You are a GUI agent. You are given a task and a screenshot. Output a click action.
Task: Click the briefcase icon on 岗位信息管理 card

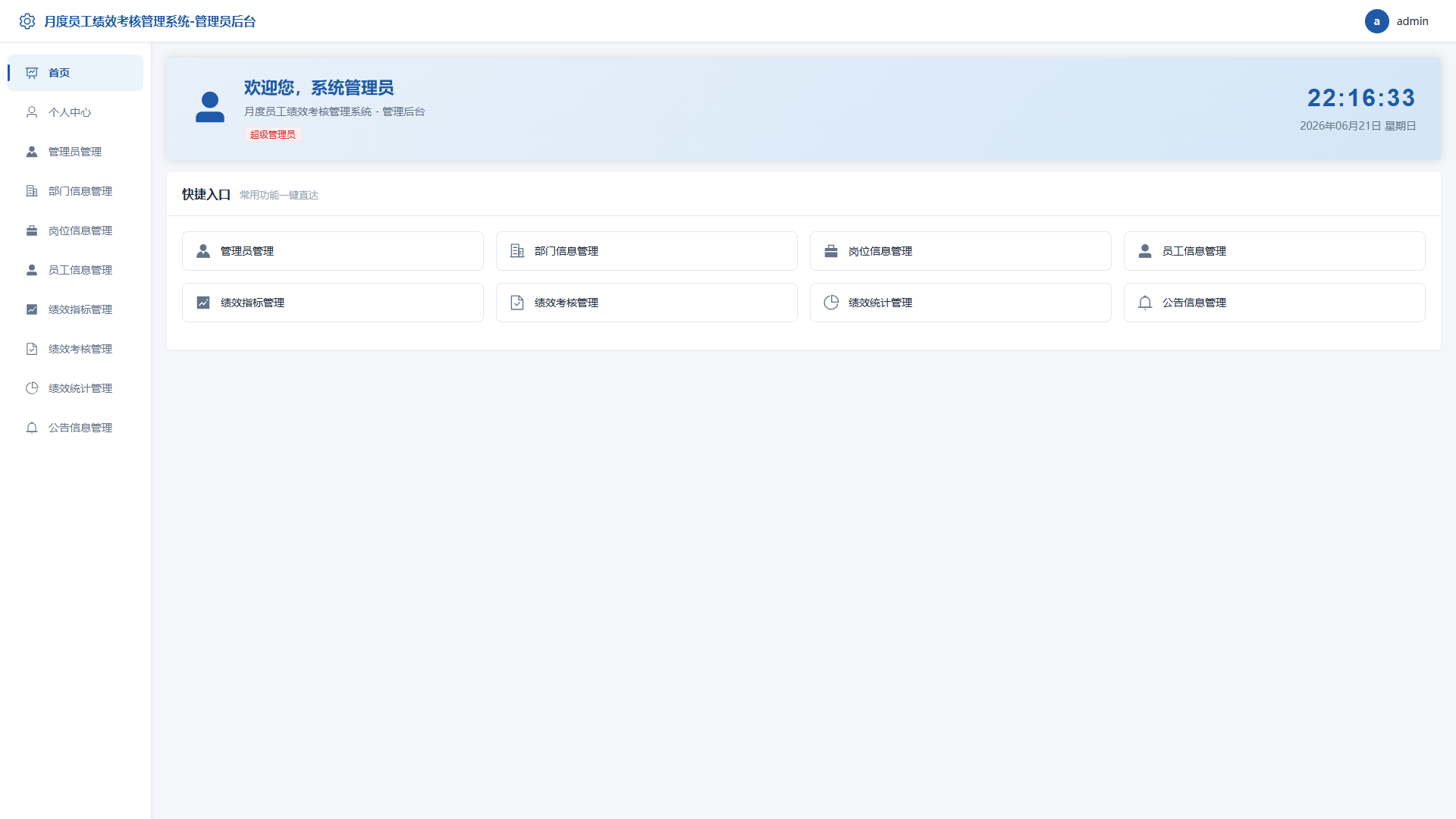click(831, 251)
